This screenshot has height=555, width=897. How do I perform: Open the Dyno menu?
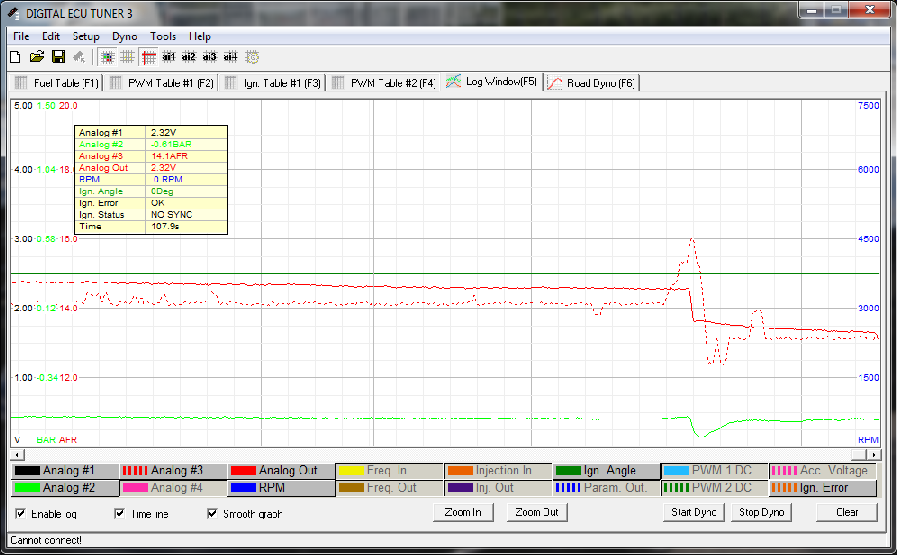pos(125,36)
